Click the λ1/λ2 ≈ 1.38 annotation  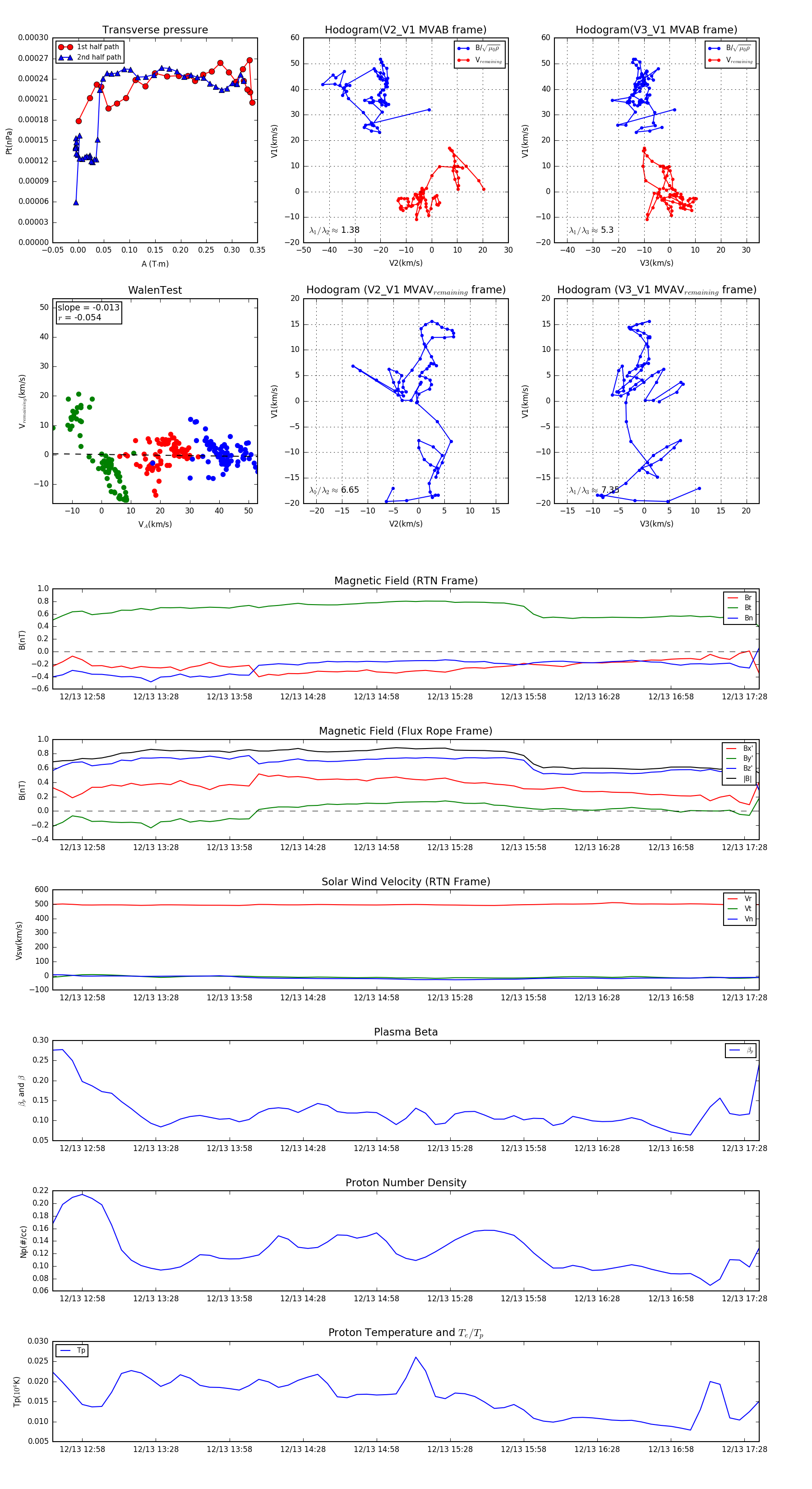(335, 230)
